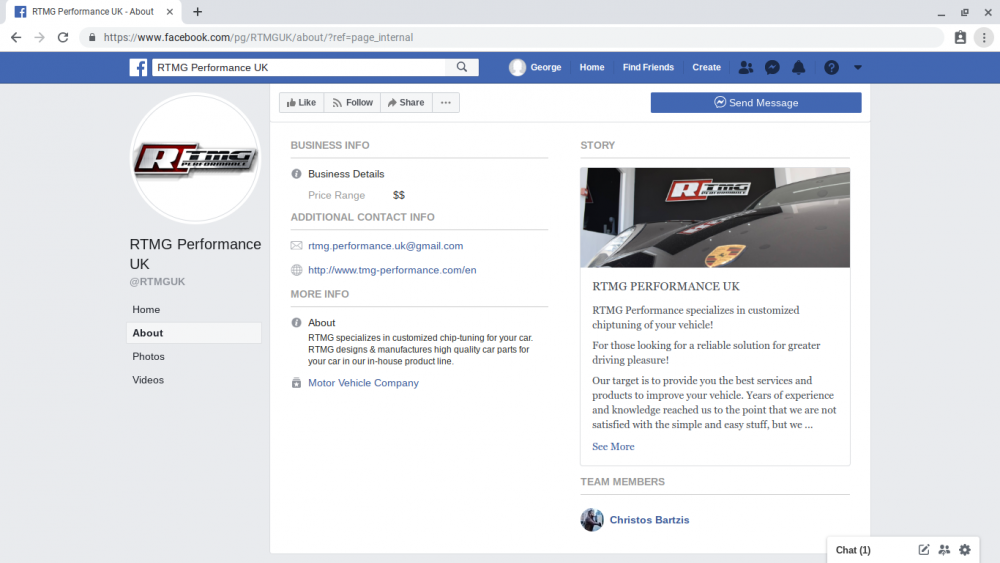Image resolution: width=1000 pixels, height=563 pixels.
Task: Click the browser forward arrow
Action: point(40,37)
